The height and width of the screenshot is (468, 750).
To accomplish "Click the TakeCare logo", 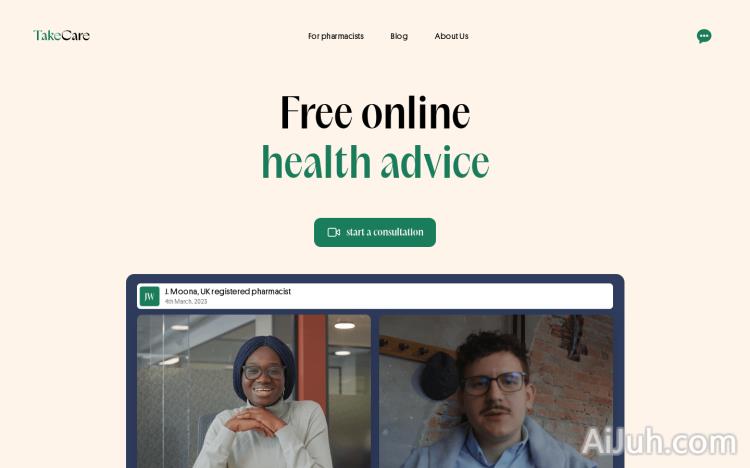I will [x=61, y=35].
